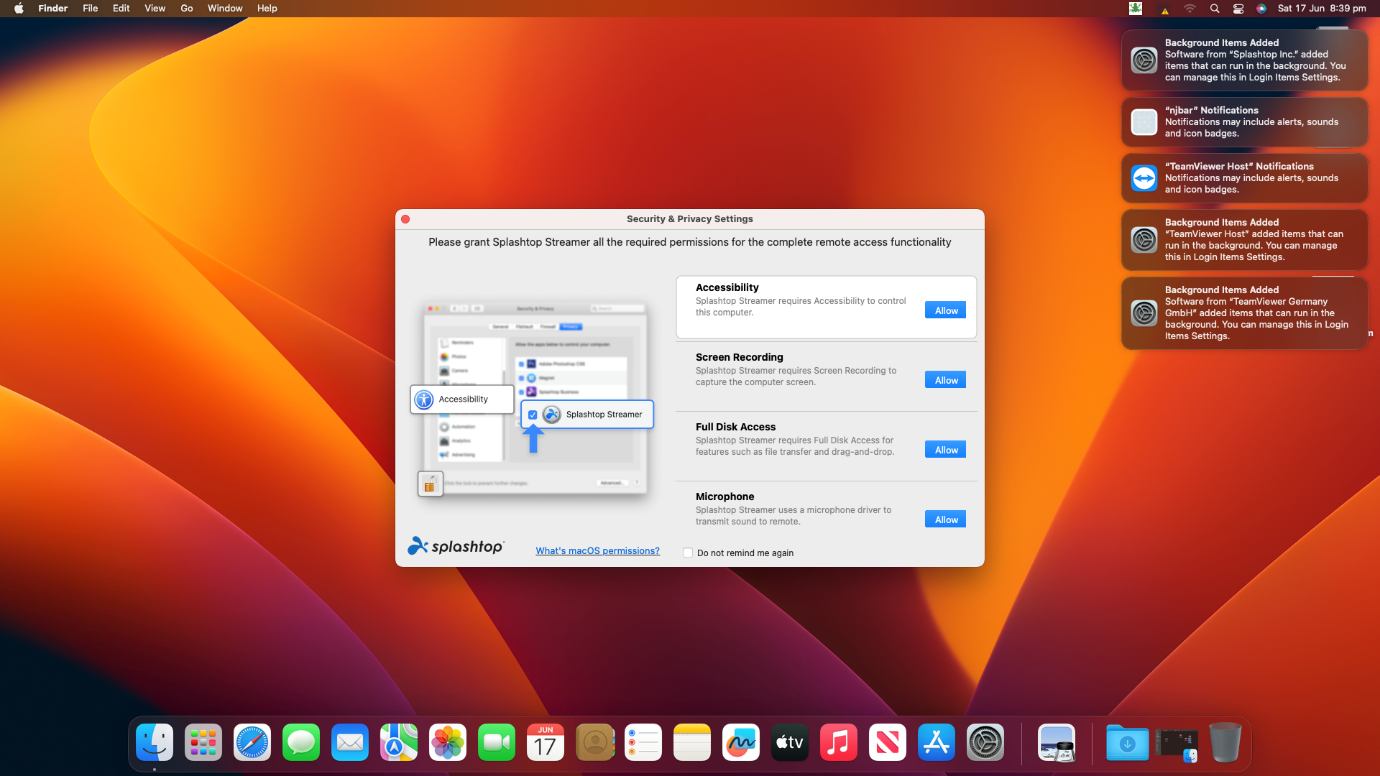Click the Screen Recording heading
This screenshot has height=776, width=1380.
[x=739, y=357]
